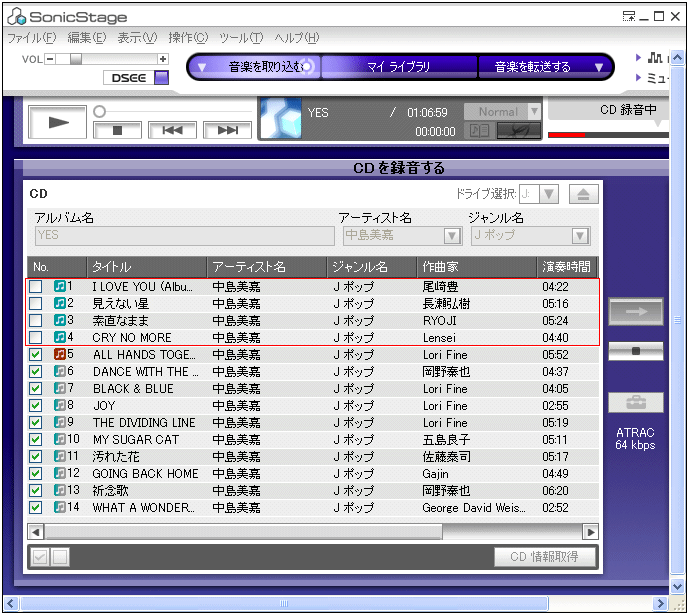Check the checkbox for track 3 素直なまま
Image resolution: width=689 pixels, height=615 pixels.
pos(36,320)
